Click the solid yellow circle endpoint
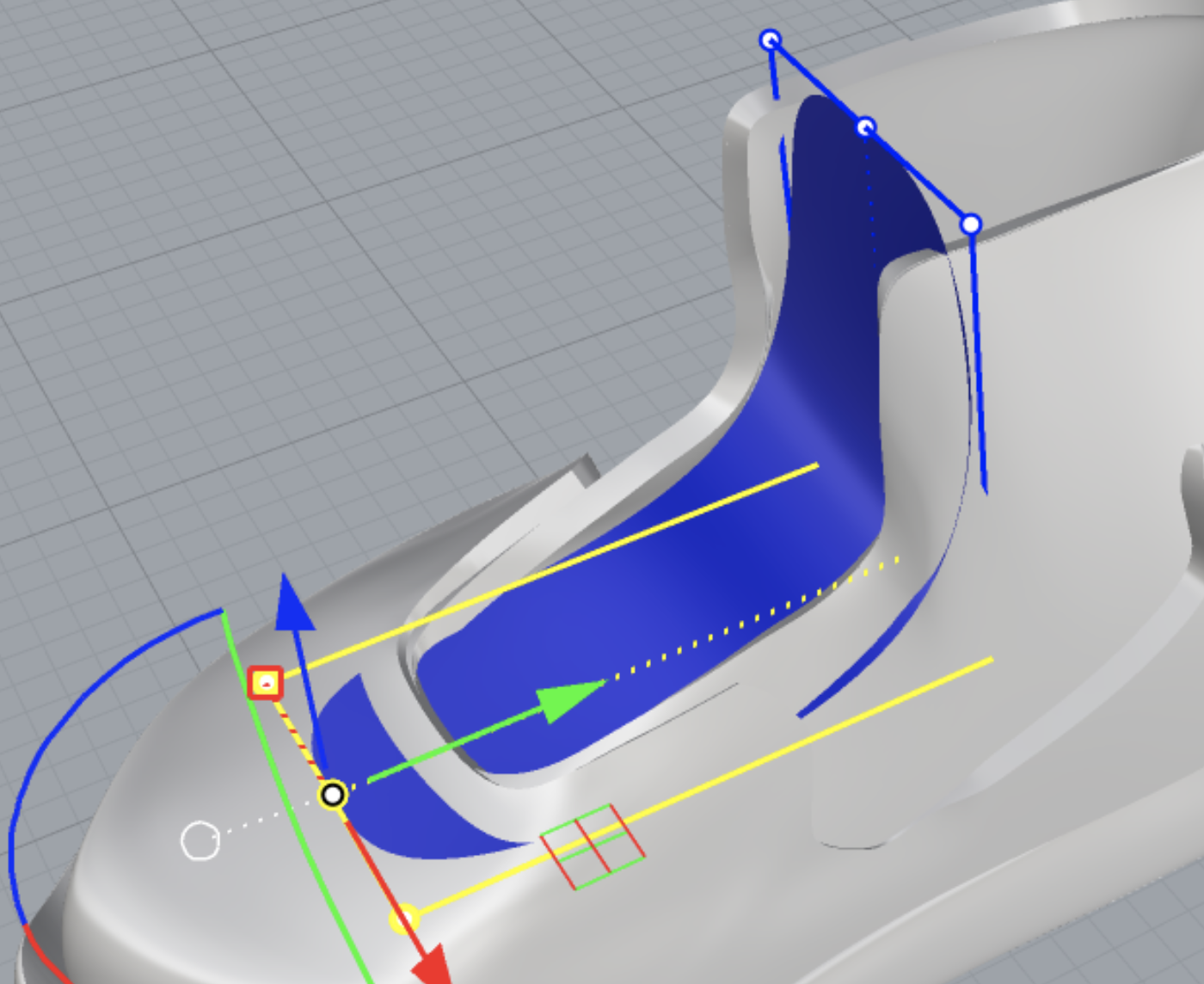The width and height of the screenshot is (1204, 984). point(403,919)
